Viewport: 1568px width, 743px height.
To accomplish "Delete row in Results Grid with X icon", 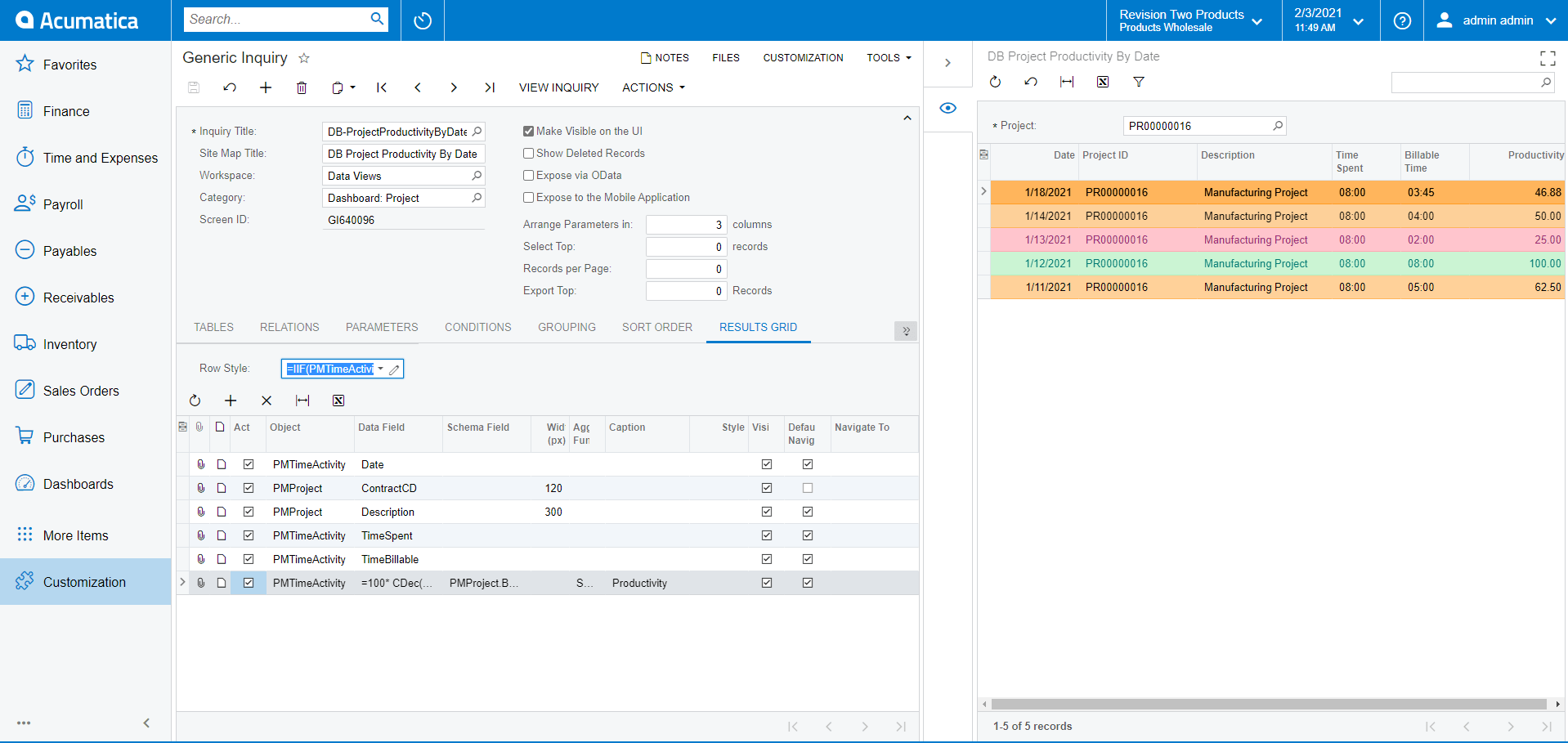I will 267,401.
